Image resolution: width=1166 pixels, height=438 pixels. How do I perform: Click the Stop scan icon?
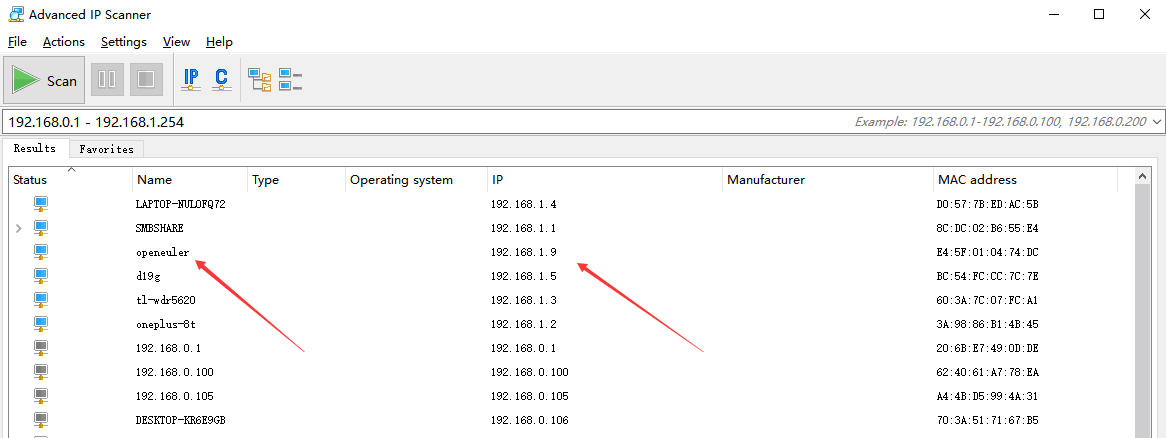click(x=145, y=80)
